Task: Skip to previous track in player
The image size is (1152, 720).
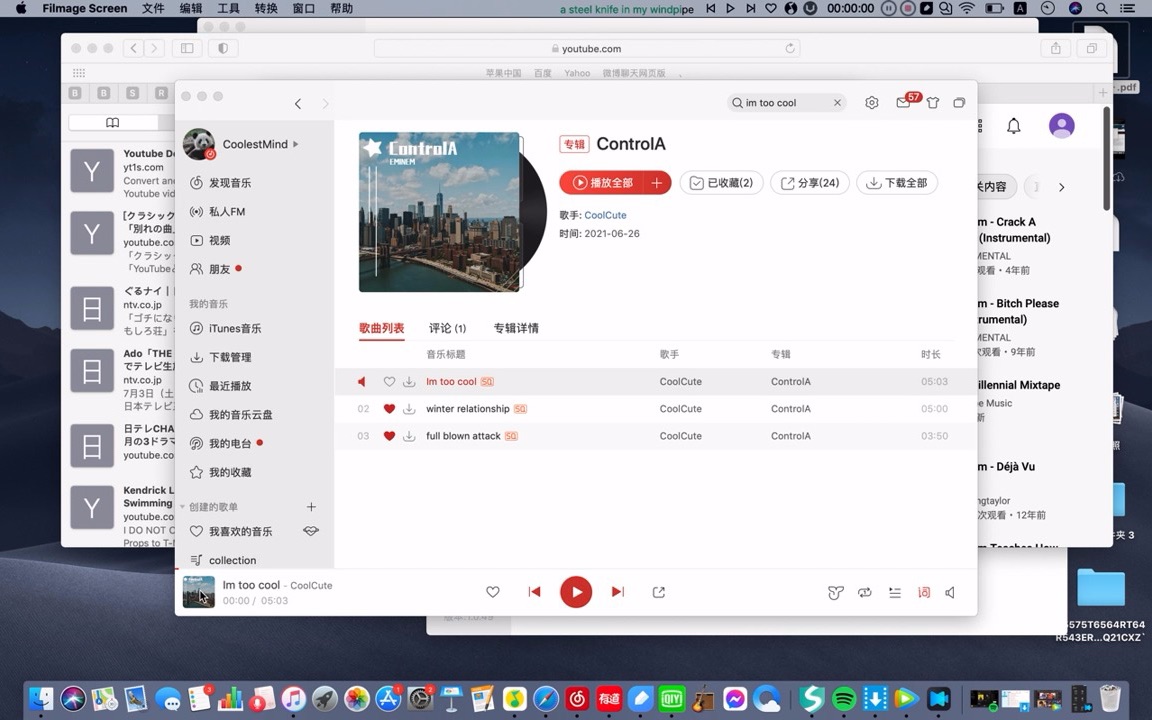Action: (x=534, y=591)
